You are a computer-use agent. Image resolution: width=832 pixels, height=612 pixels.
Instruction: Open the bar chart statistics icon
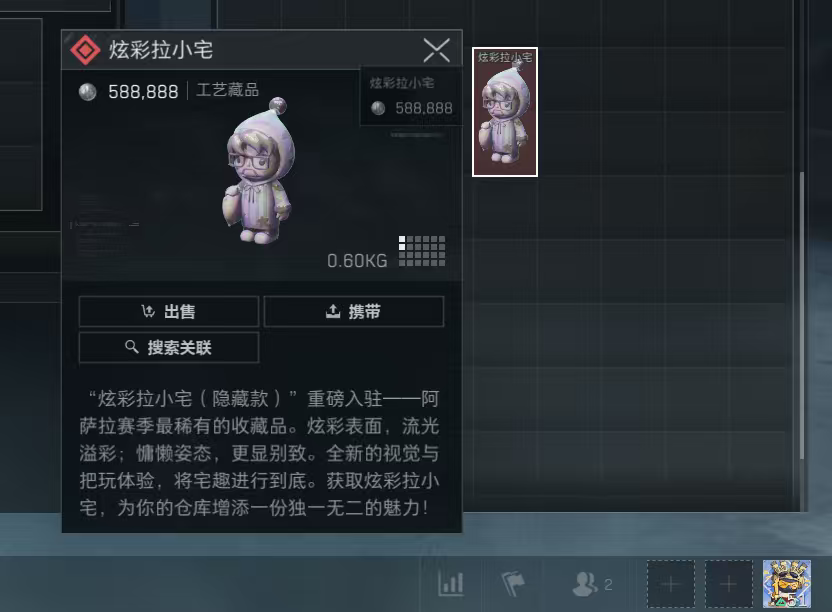(x=451, y=584)
